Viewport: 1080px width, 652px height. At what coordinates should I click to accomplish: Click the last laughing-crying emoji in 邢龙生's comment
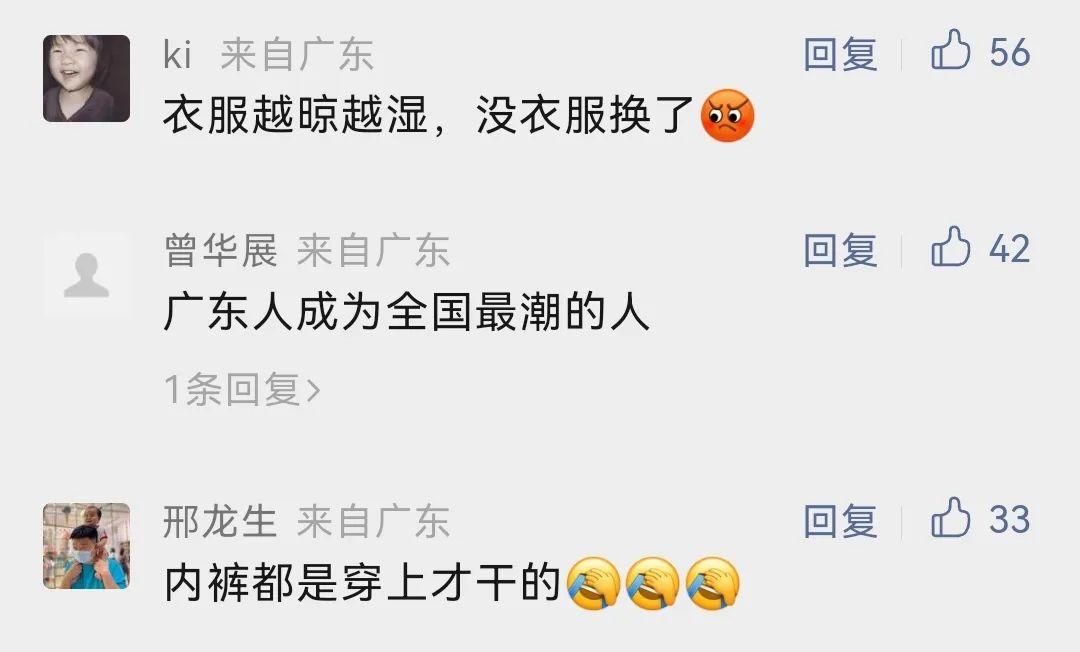pos(713,583)
